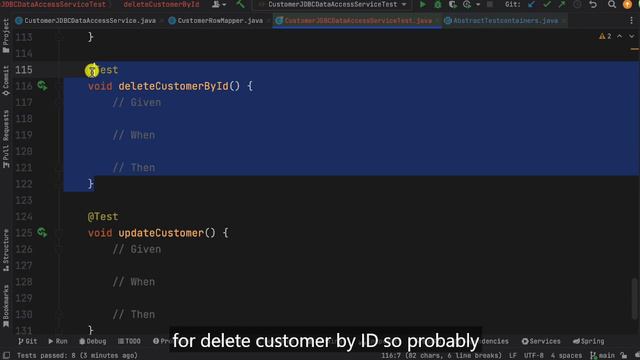Run updateCustomer test from gutter icon
The height and width of the screenshot is (360, 640).
point(42,233)
